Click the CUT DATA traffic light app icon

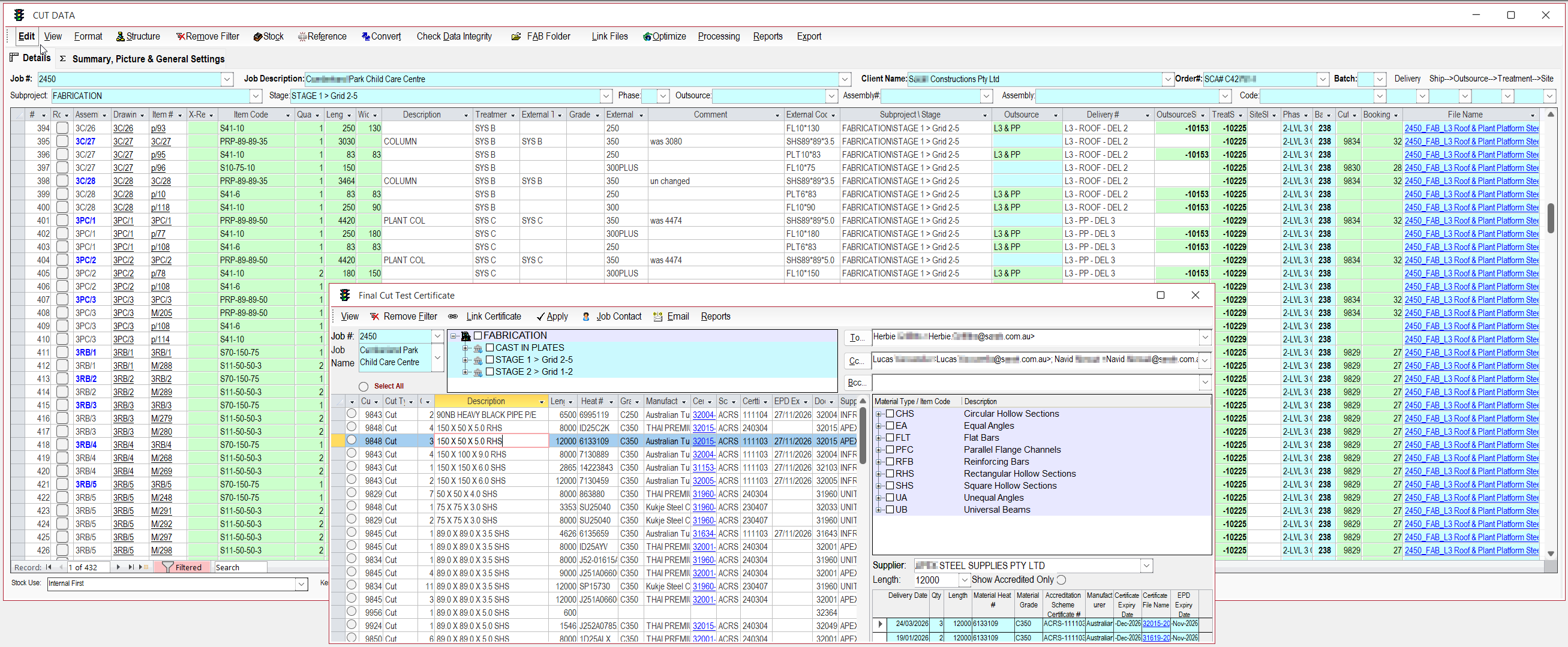point(19,14)
